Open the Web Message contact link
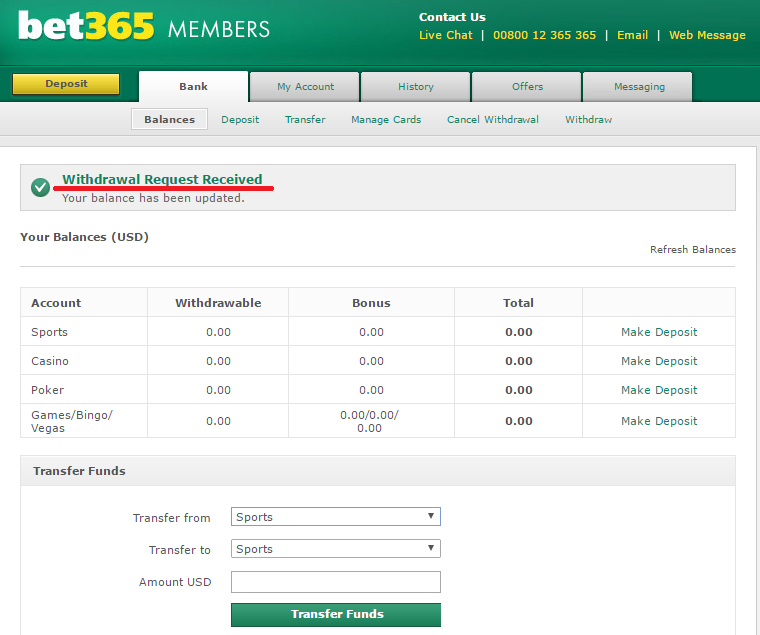The width and height of the screenshot is (760, 635). pos(707,35)
